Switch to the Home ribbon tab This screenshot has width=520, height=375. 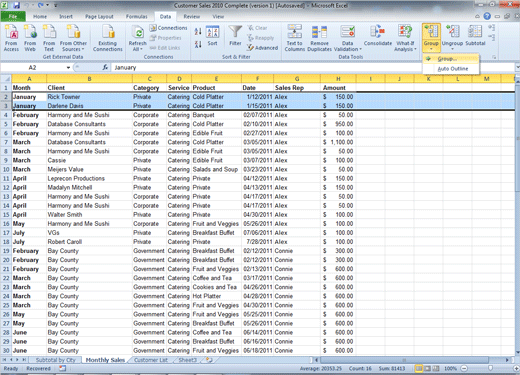pyautogui.click(x=40, y=16)
